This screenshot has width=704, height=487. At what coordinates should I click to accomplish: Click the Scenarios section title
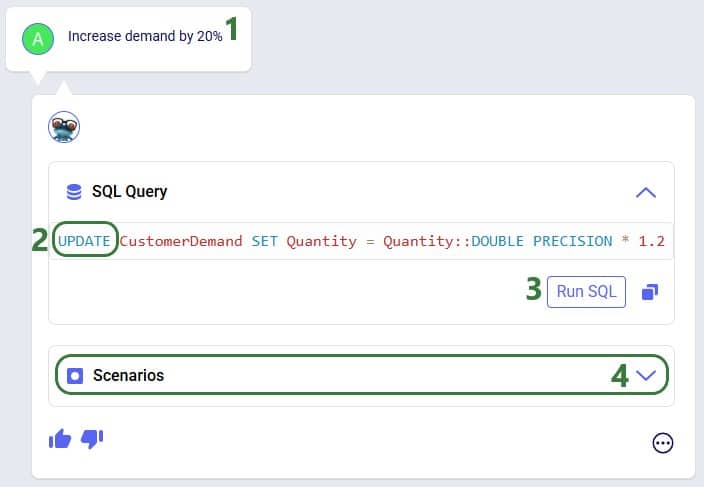(128, 376)
